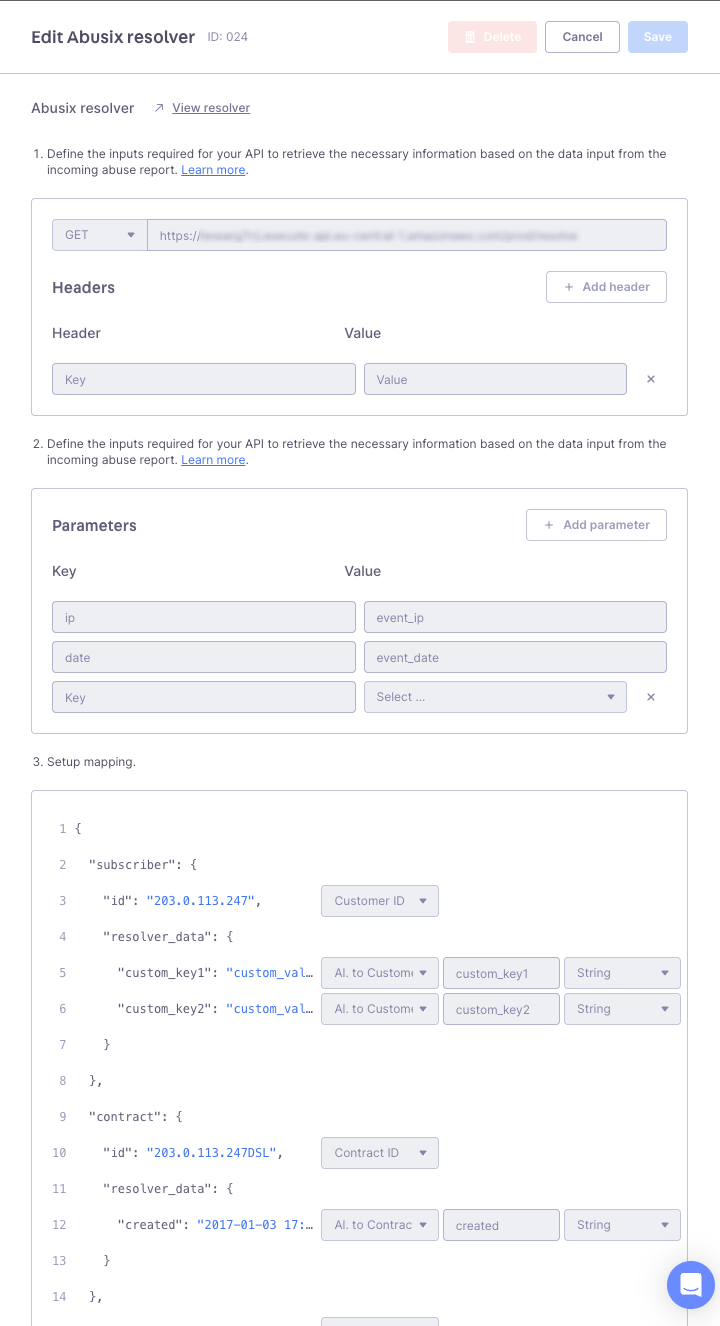This screenshot has width=720, height=1326.
Task: Click the external-link icon beside View resolver
Action: pyautogui.click(x=159, y=108)
